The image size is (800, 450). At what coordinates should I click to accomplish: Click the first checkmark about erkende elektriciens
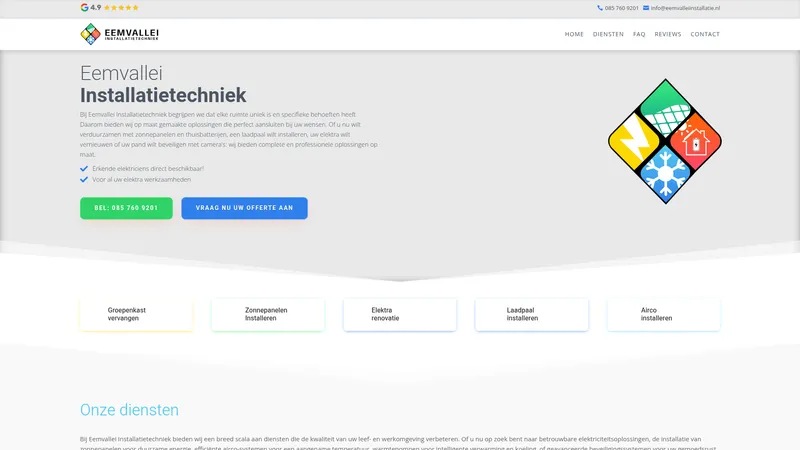coord(84,168)
